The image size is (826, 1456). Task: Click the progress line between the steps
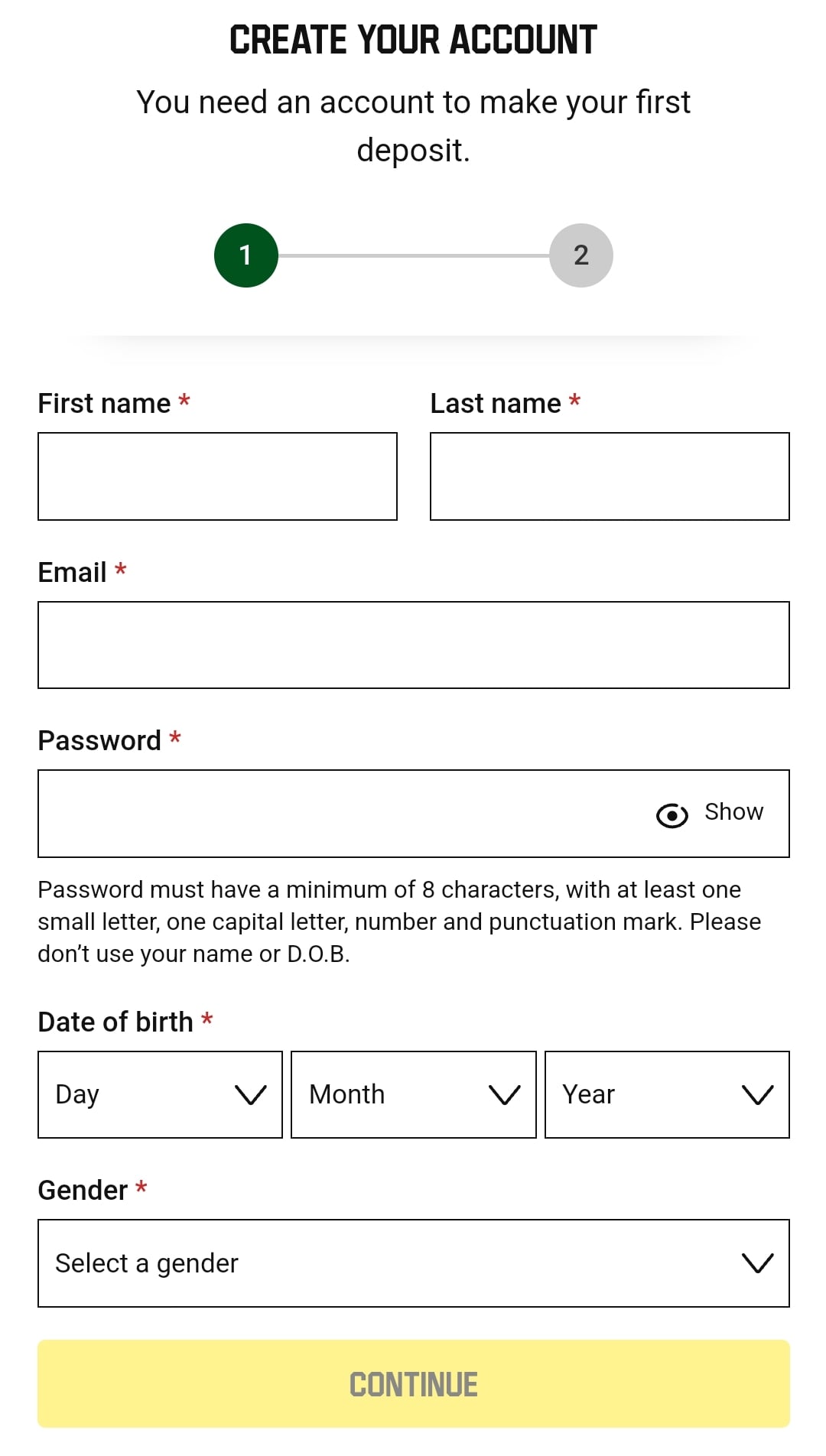pyautogui.click(x=413, y=255)
